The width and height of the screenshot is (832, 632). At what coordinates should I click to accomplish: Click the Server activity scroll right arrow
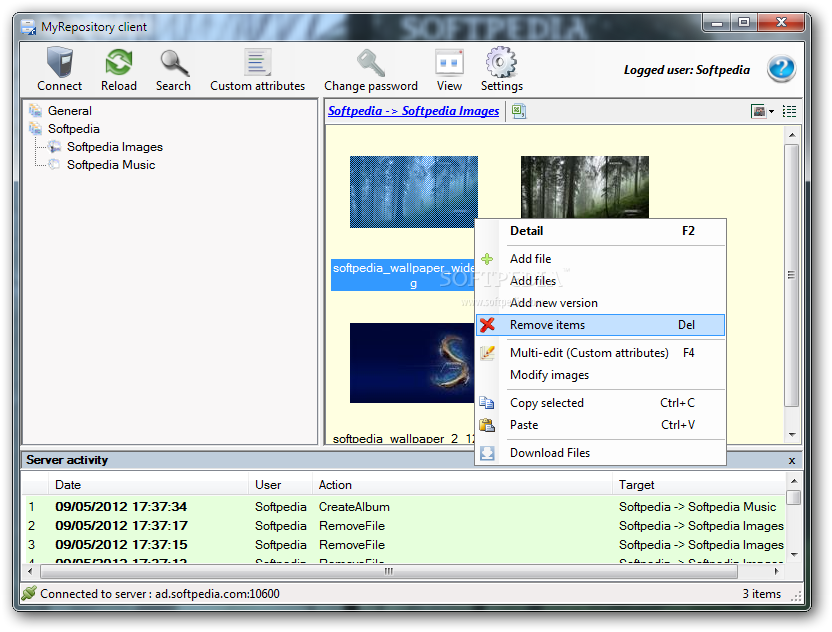point(776,572)
